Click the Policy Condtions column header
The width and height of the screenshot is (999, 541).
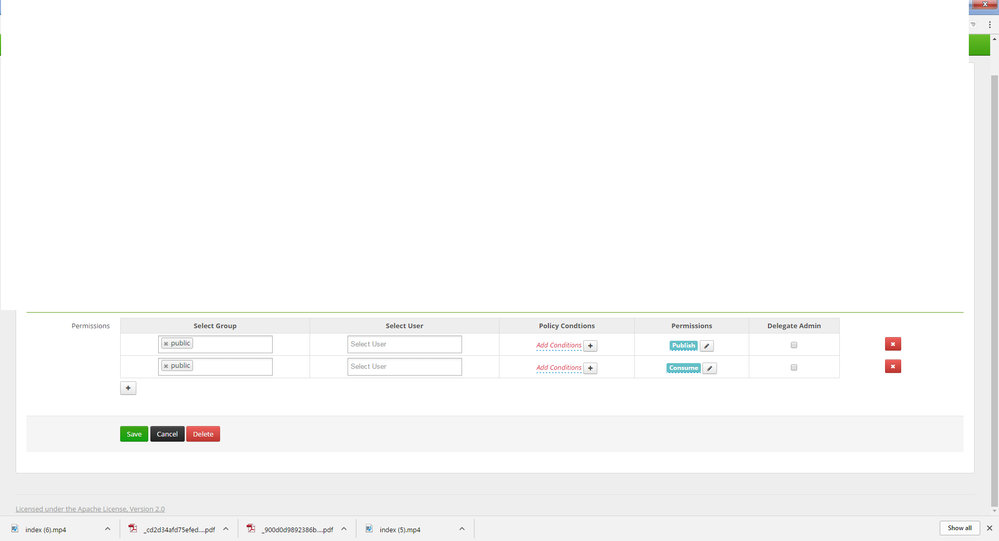[567, 326]
